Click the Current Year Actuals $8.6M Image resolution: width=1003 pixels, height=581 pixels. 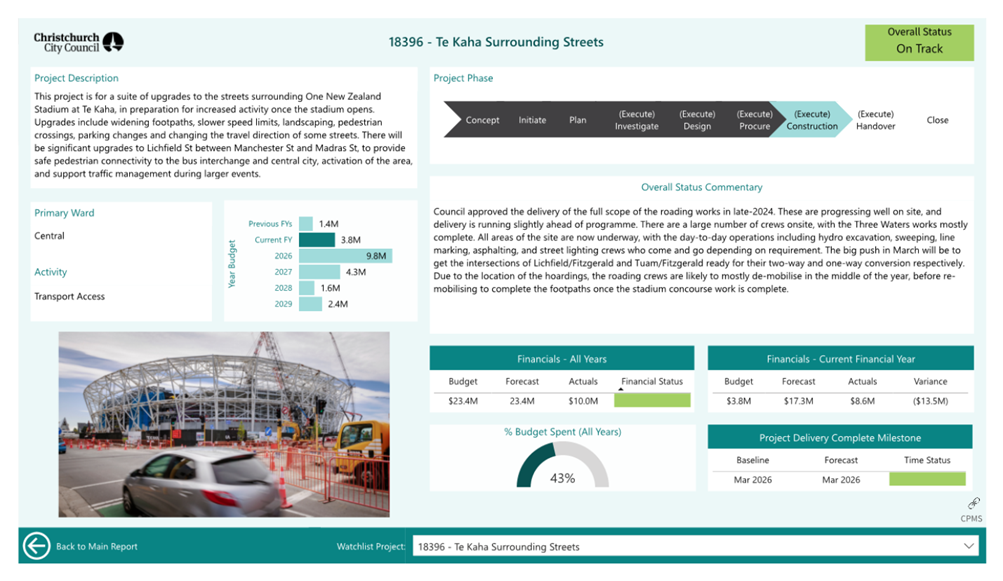tap(862, 401)
